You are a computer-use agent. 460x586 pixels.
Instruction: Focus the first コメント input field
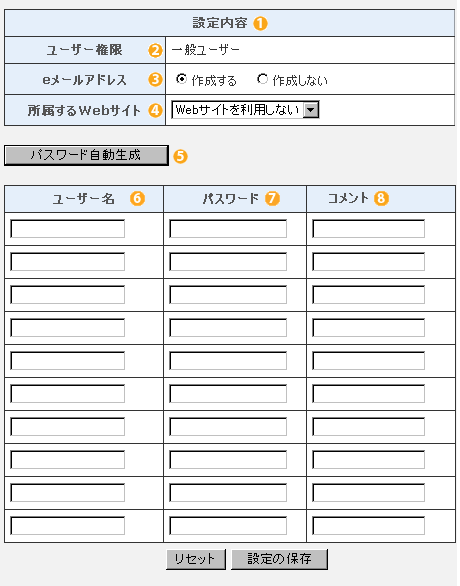point(368,229)
